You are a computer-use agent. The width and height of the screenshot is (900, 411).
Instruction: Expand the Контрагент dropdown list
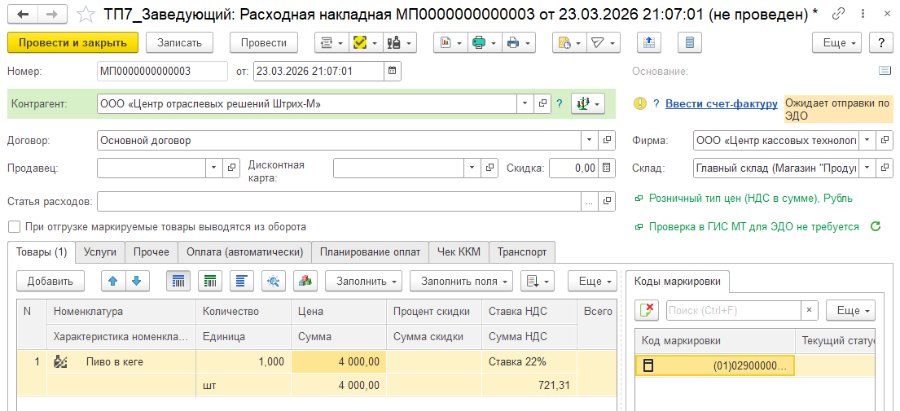(525, 104)
